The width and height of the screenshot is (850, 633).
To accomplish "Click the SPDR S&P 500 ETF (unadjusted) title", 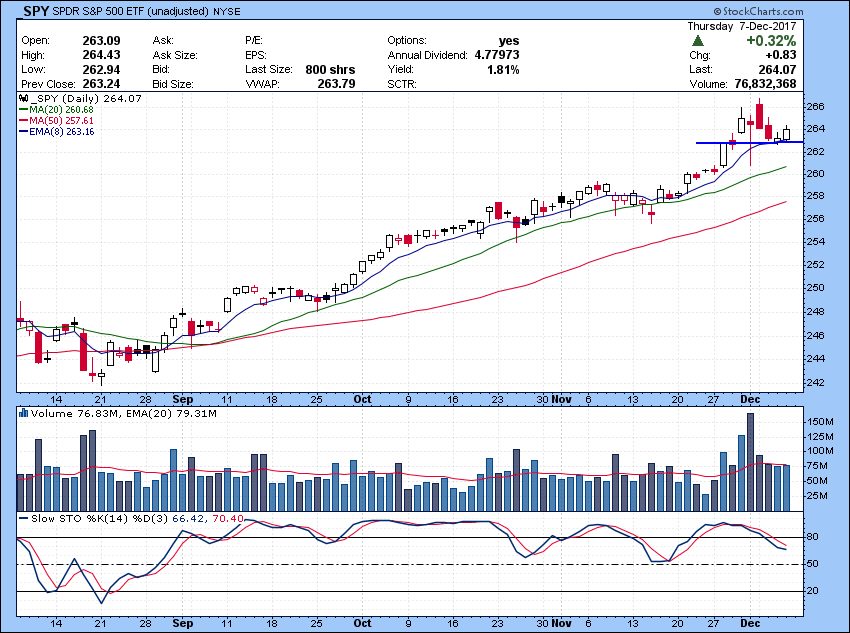I will click(x=131, y=11).
